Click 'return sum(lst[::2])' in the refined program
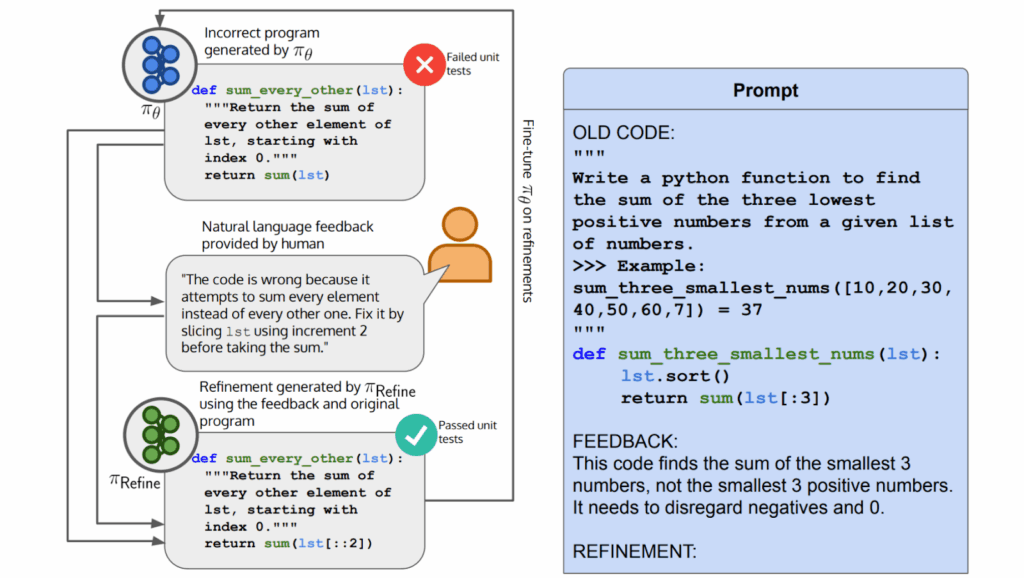Image resolution: width=1024 pixels, height=578 pixels. [286, 543]
